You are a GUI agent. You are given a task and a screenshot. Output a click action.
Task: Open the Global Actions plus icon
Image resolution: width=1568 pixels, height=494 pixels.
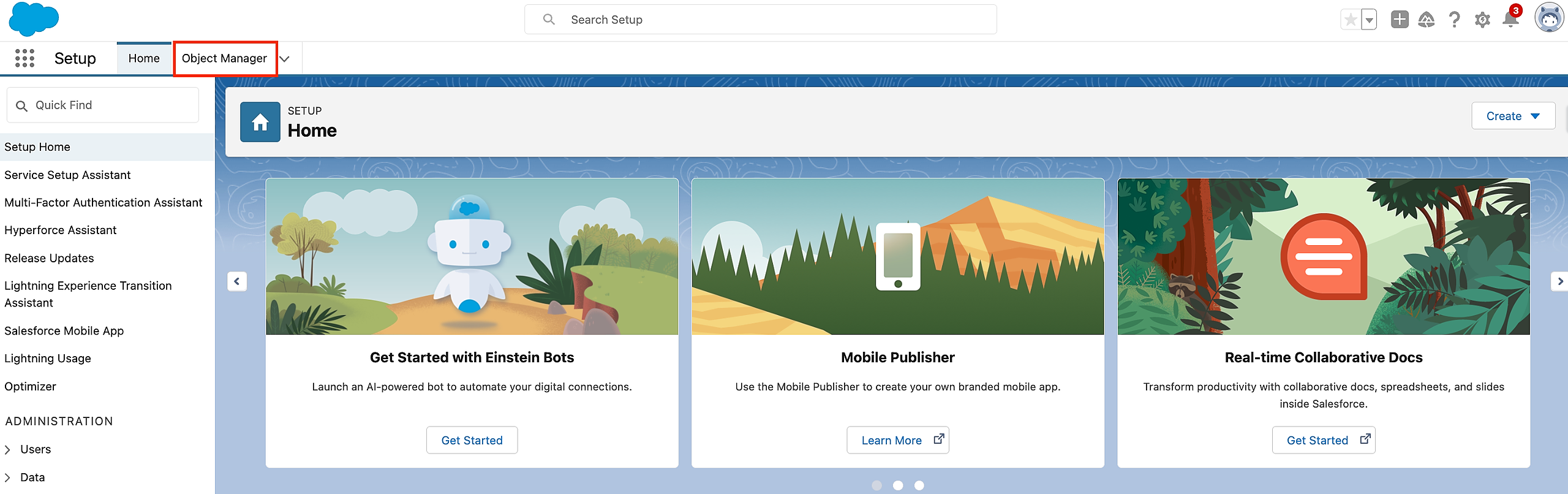1400,20
